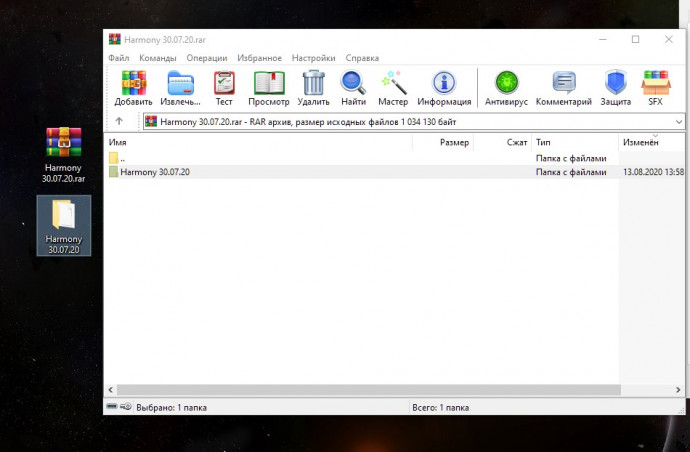Open the Комментарий archive comment tool
This screenshot has width=690, height=452.
(x=564, y=88)
